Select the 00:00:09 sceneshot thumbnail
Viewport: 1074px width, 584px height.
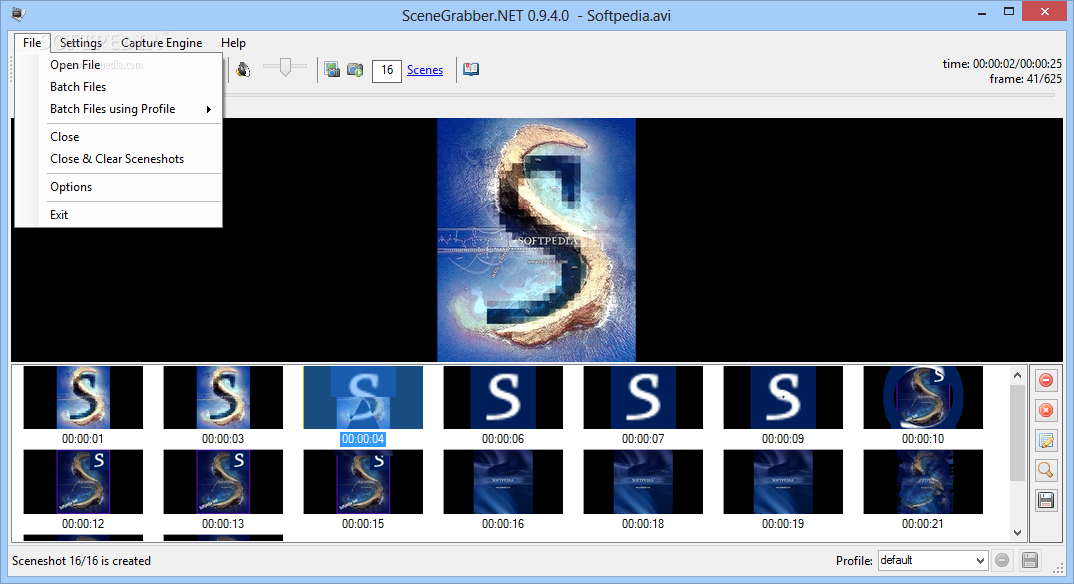click(x=783, y=397)
